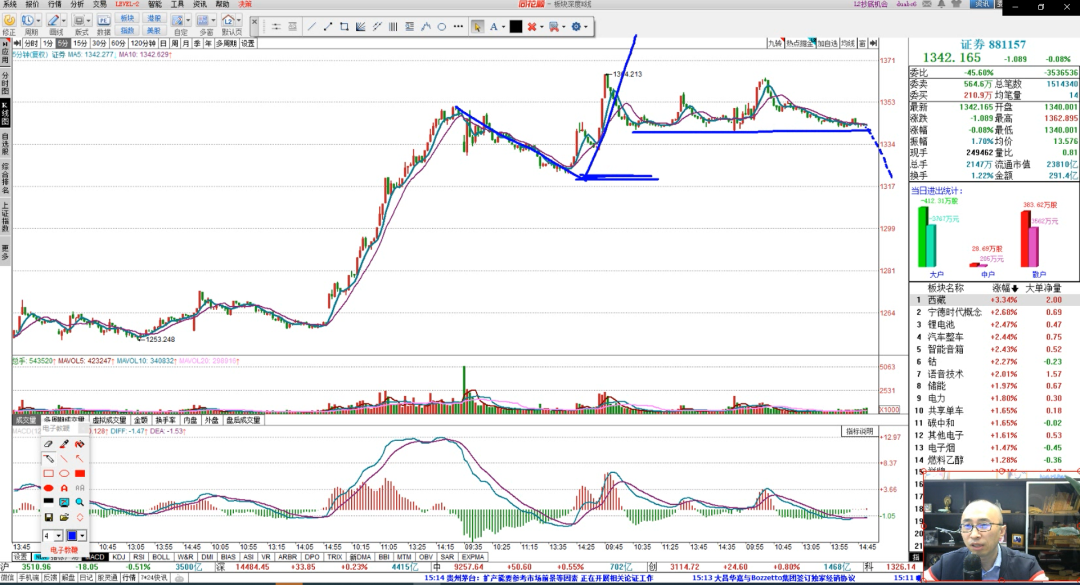Click the open folder icon in the palette

64,517
